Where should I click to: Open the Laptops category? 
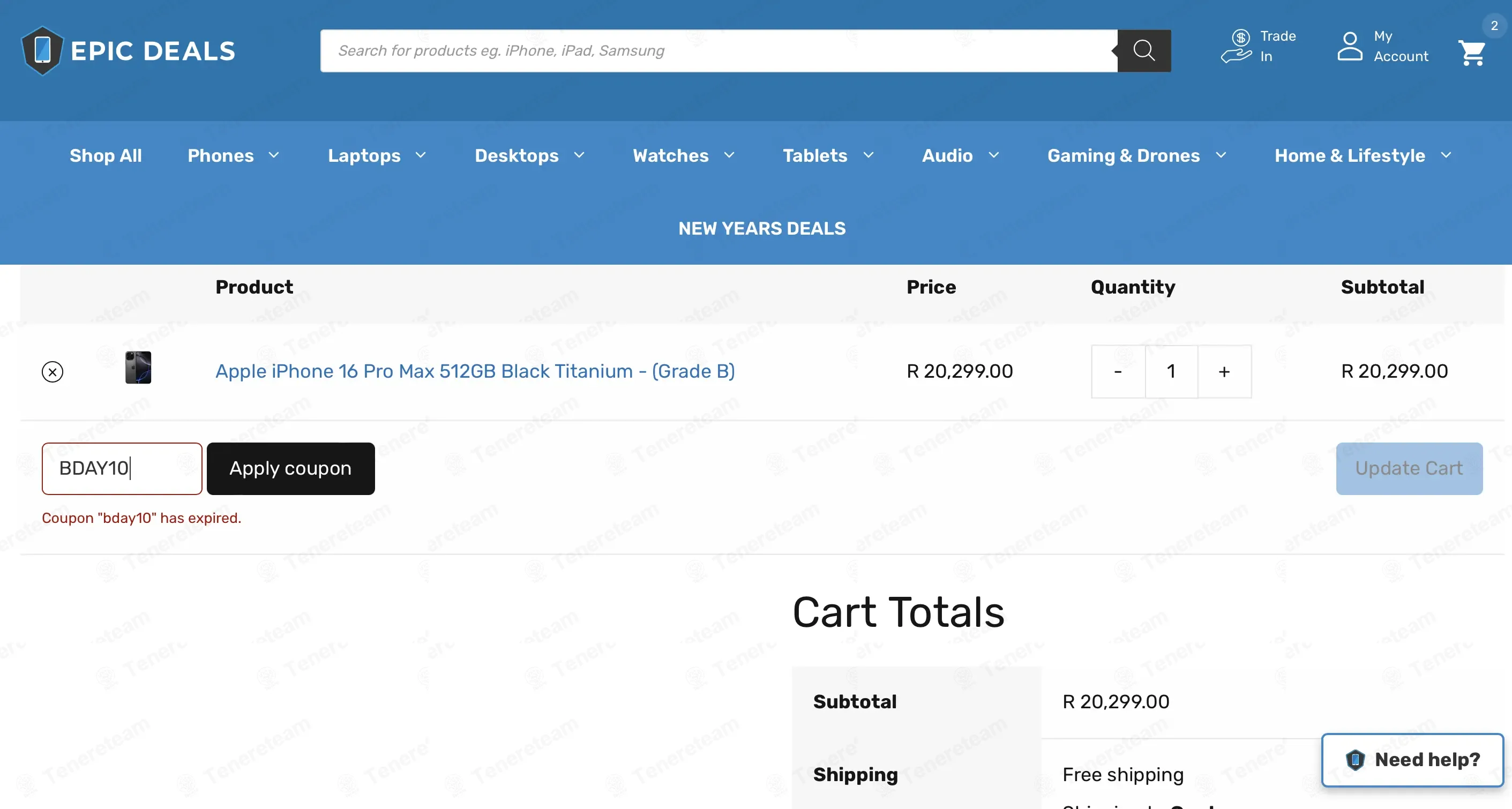(364, 155)
